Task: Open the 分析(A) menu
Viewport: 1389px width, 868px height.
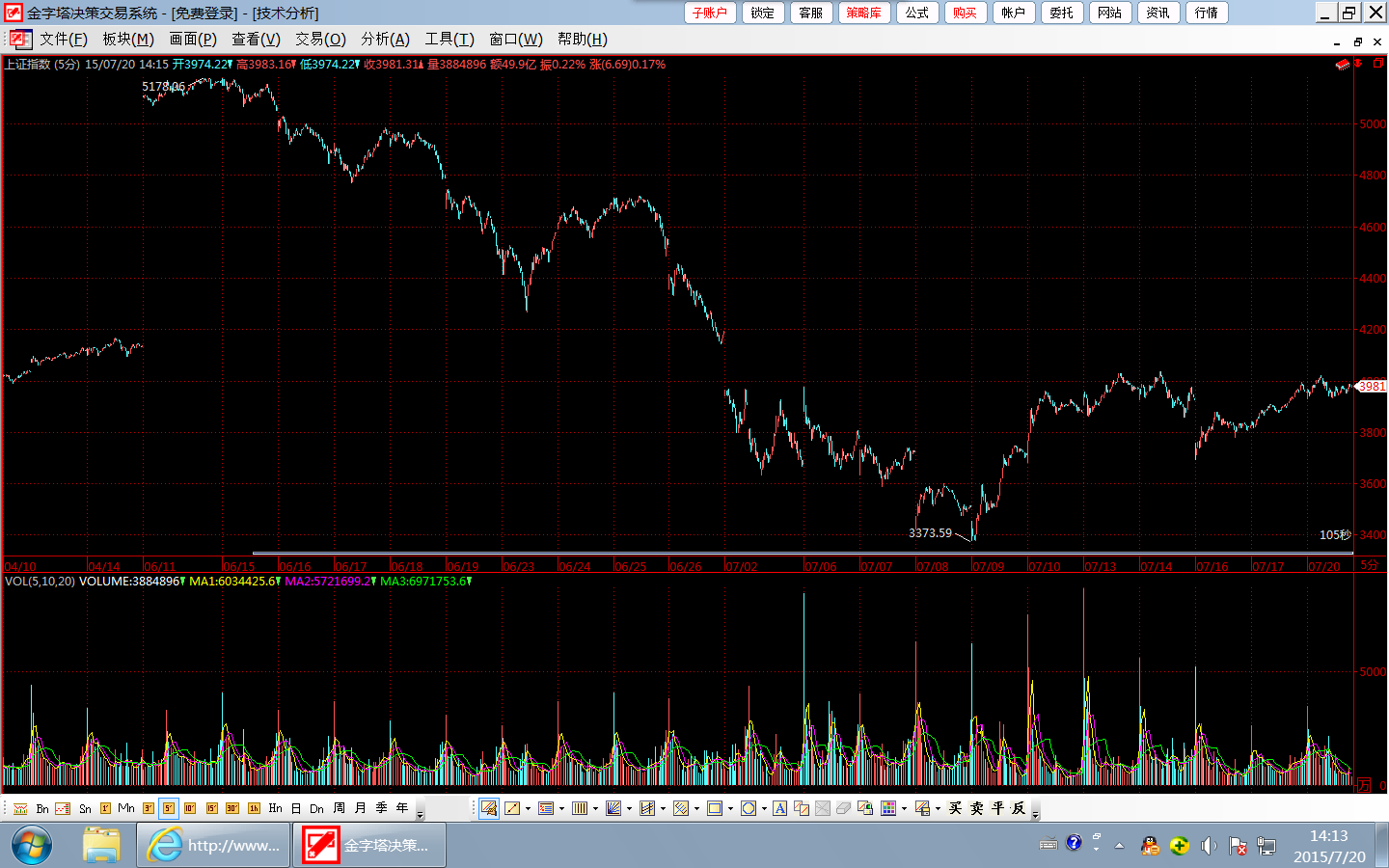Action: pos(385,40)
